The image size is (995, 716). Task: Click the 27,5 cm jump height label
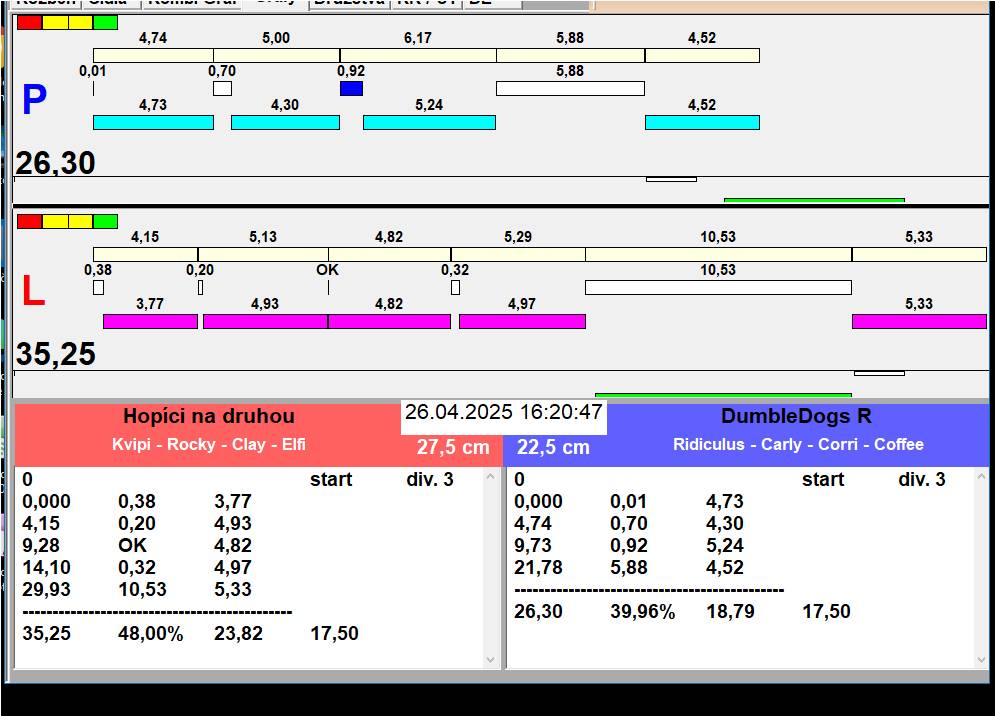(x=453, y=447)
